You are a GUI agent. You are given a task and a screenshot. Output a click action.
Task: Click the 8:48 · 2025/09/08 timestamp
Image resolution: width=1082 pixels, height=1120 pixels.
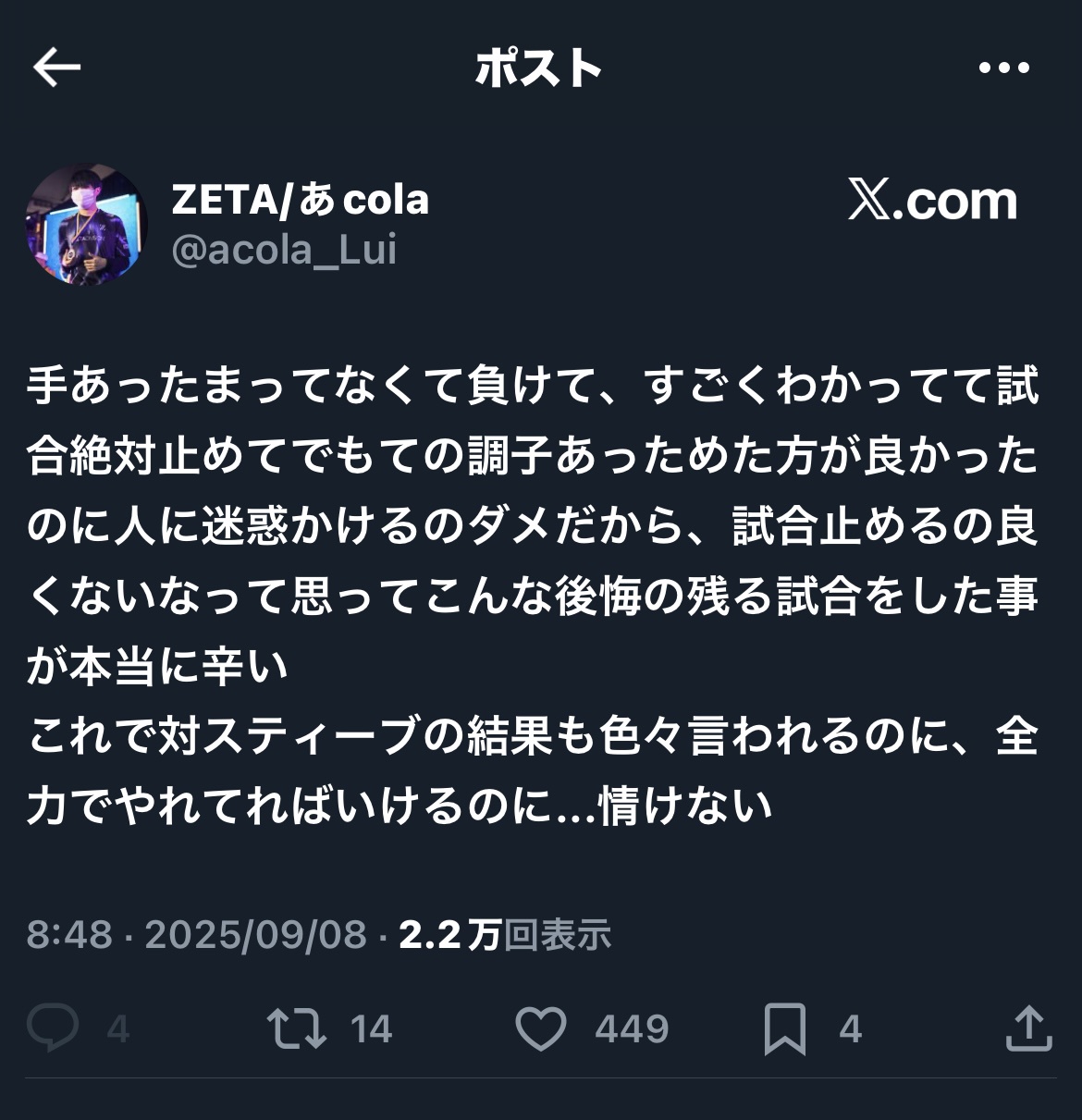click(x=197, y=934)
